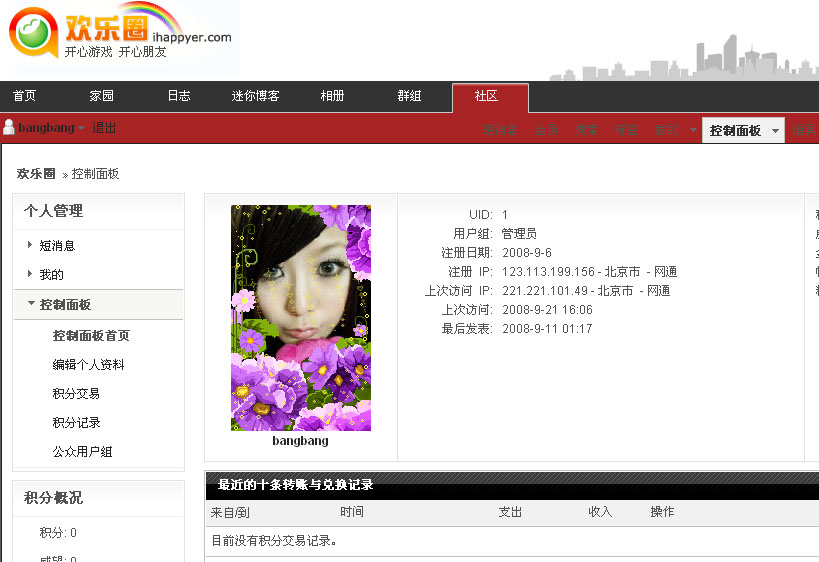The height and width of the screenshot is (562, 819).
Task: Click the 积分概况 sidebar heading
Action: tap(53, 498)
